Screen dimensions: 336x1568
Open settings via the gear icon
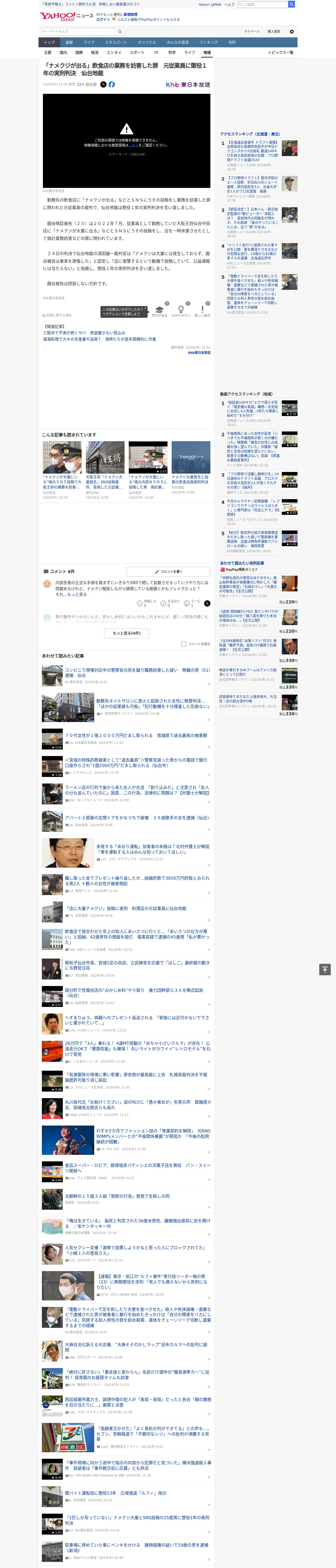[292, 31]
